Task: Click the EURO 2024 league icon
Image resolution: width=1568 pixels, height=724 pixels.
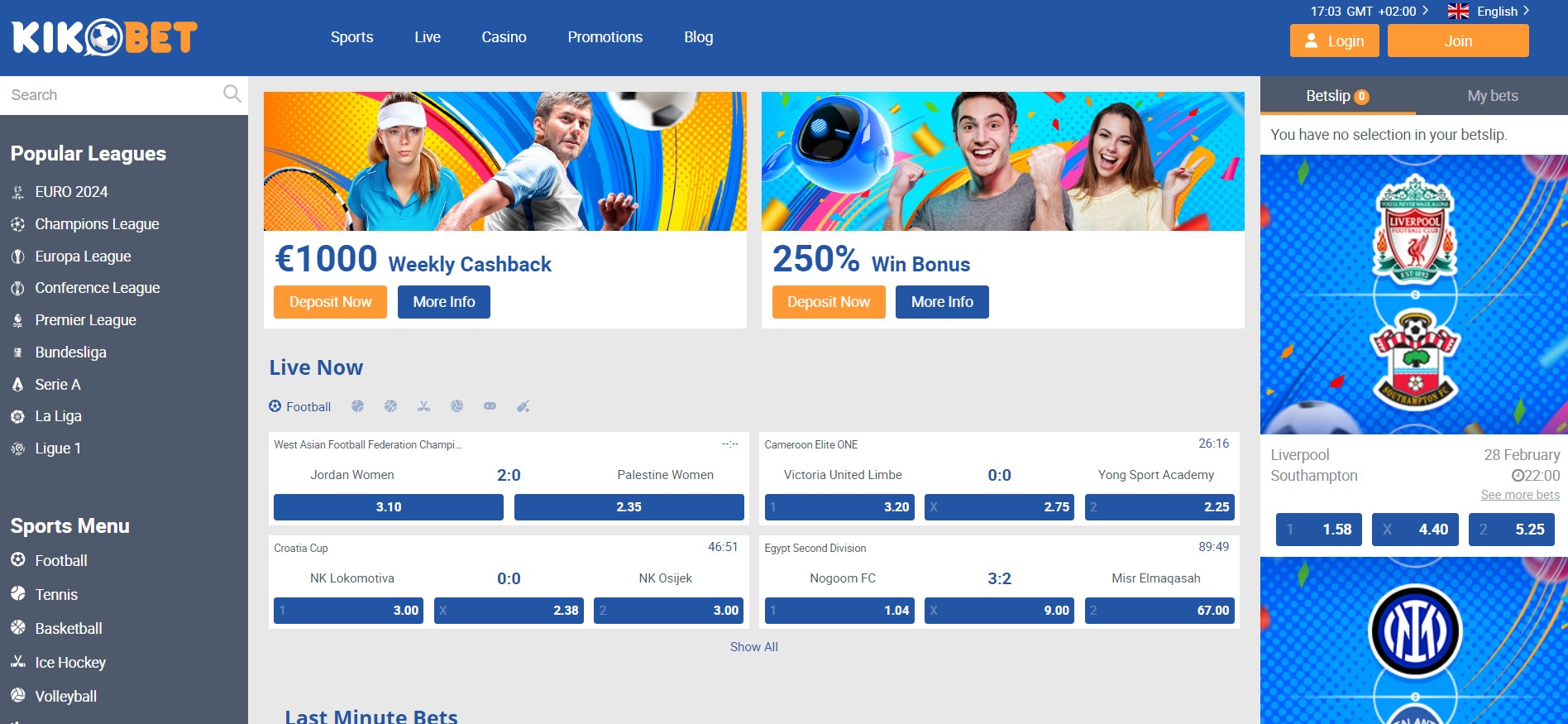Action: click(17, 192)
